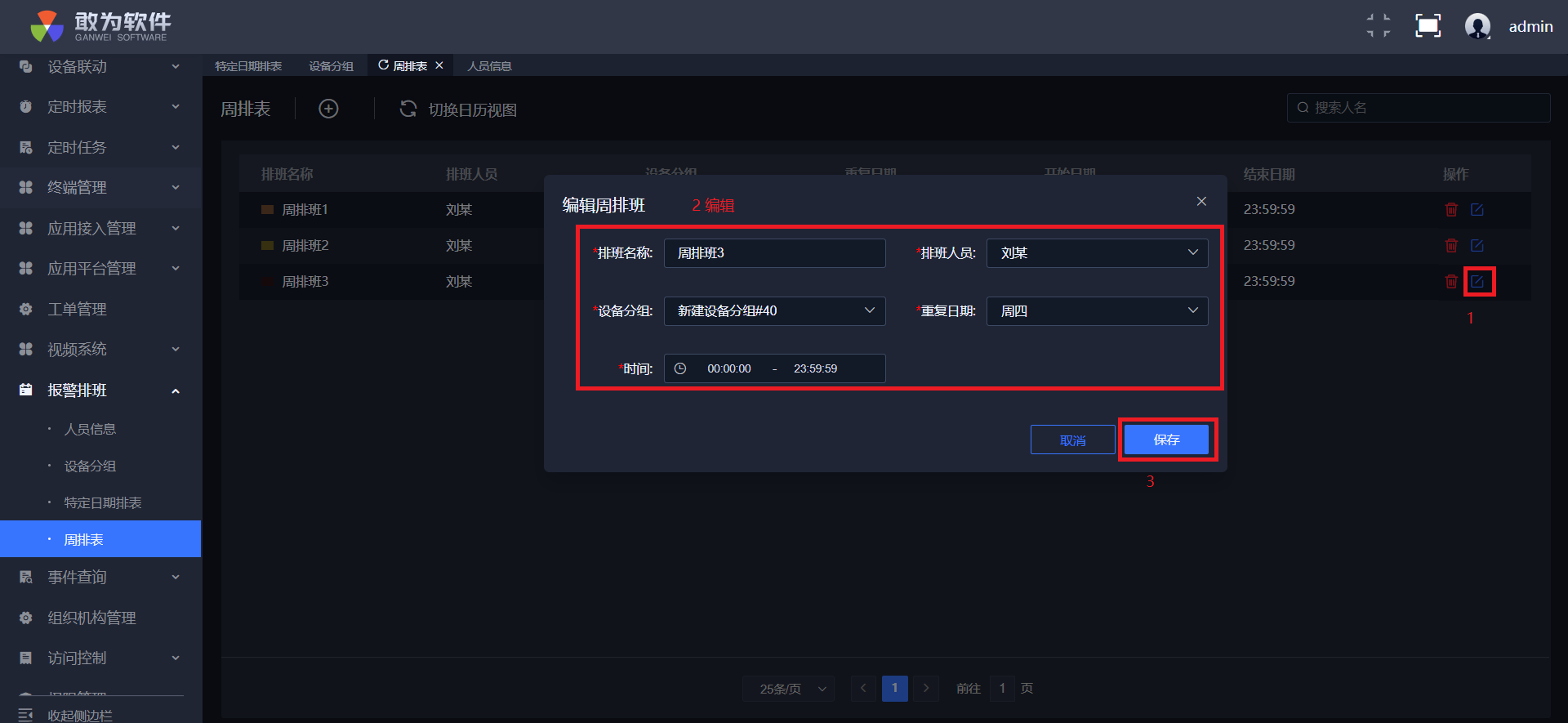Click the collapse-arrows icon in header
1568x723 pixels.
tap(1379, 26)
